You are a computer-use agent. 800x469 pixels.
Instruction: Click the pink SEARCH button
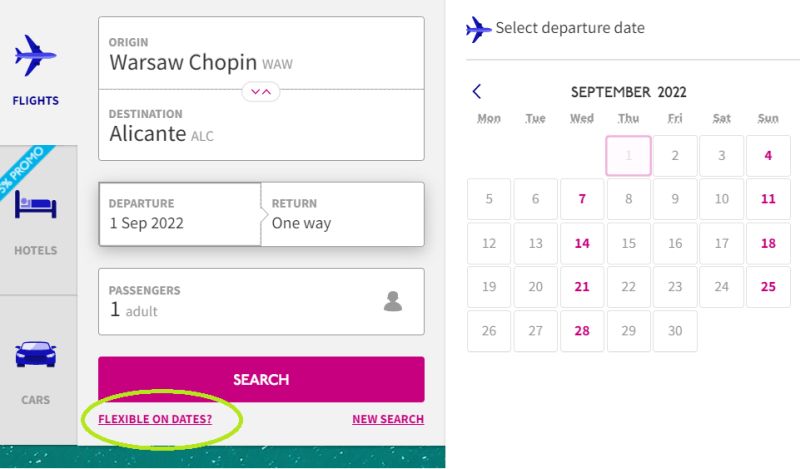[261, 379]
